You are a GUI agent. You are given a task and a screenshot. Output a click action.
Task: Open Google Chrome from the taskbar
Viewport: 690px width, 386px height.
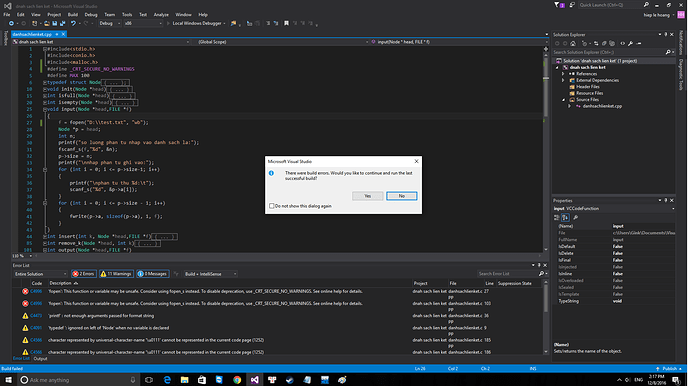tap(237, 380)
